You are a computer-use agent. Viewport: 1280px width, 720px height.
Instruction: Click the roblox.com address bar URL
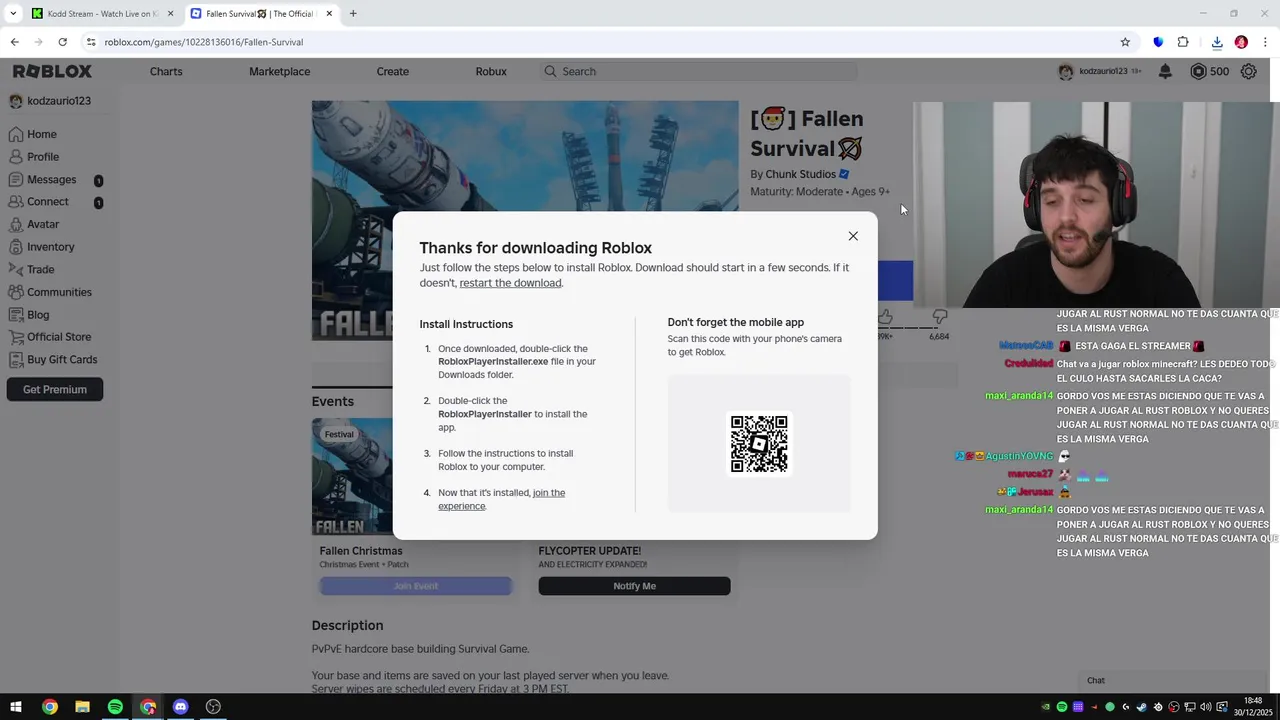pos(204,42)
